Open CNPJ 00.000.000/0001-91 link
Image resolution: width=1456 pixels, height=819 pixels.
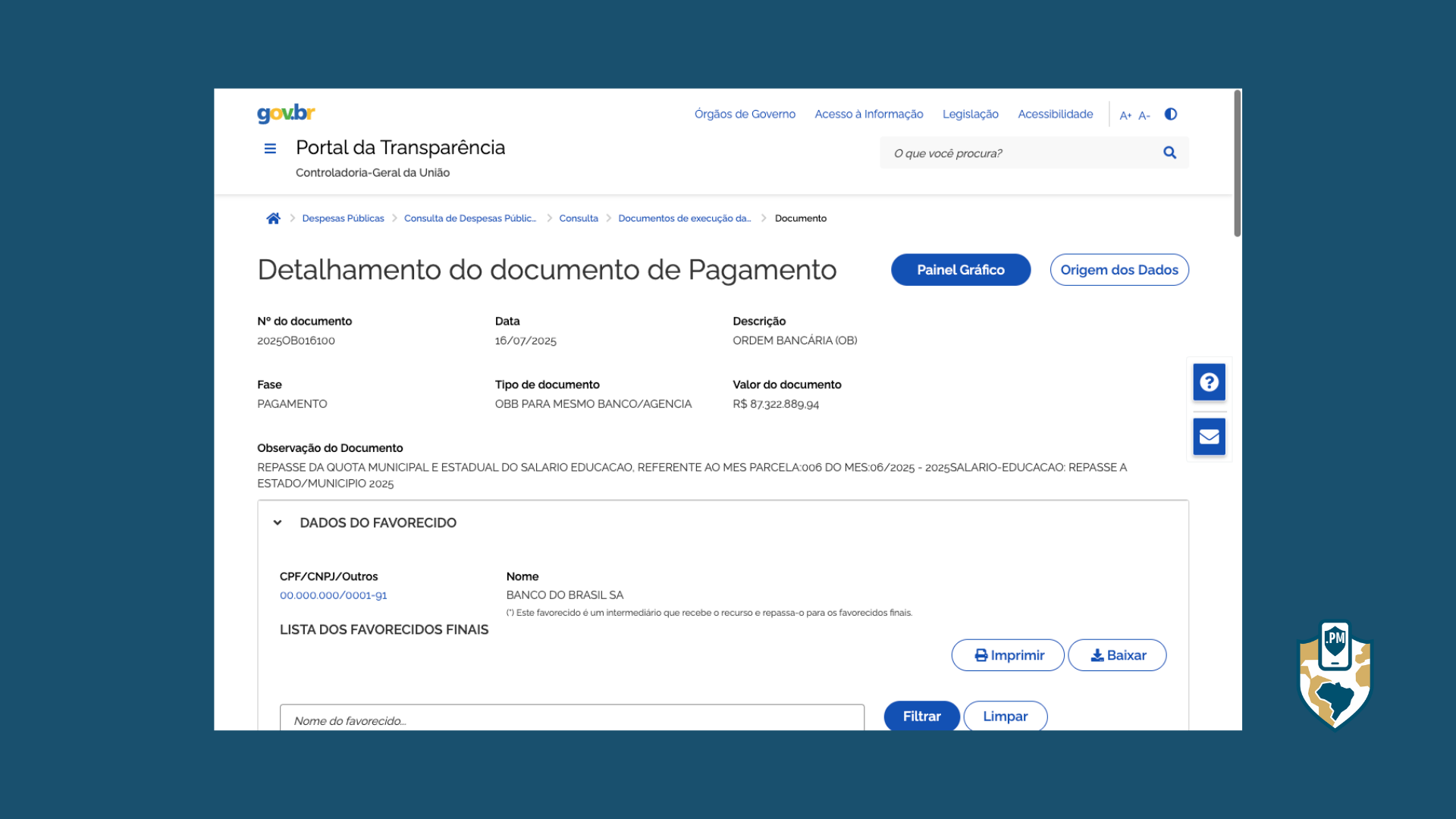pos(333,595)
